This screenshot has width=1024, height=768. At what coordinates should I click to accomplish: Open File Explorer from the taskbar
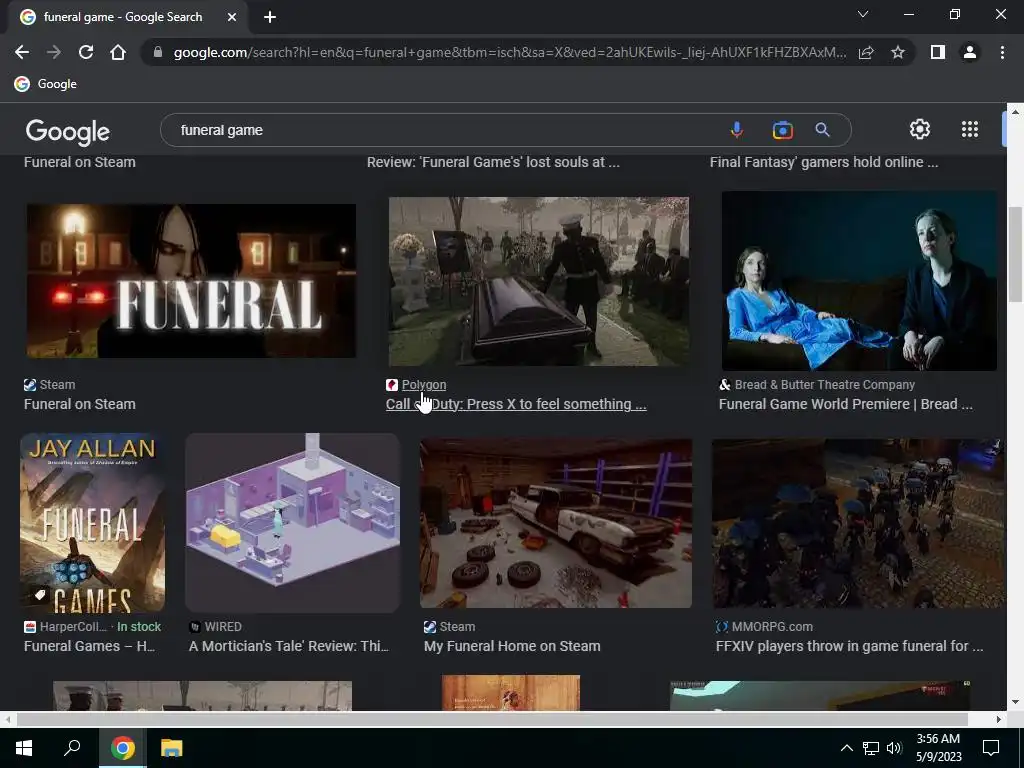171,748
